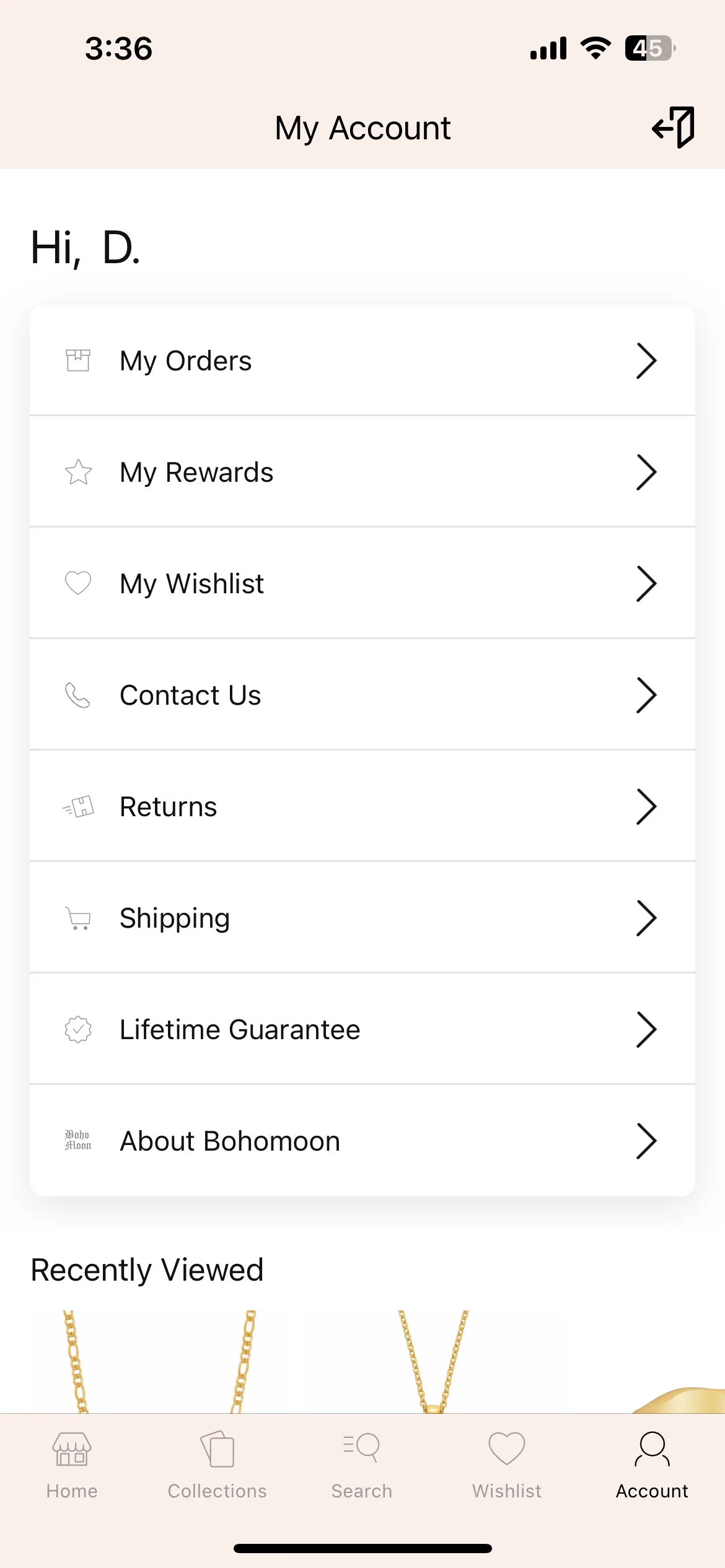The image size is (725, 1568).
Task: Switch to the Home tab
Action: click(72, 1465)
